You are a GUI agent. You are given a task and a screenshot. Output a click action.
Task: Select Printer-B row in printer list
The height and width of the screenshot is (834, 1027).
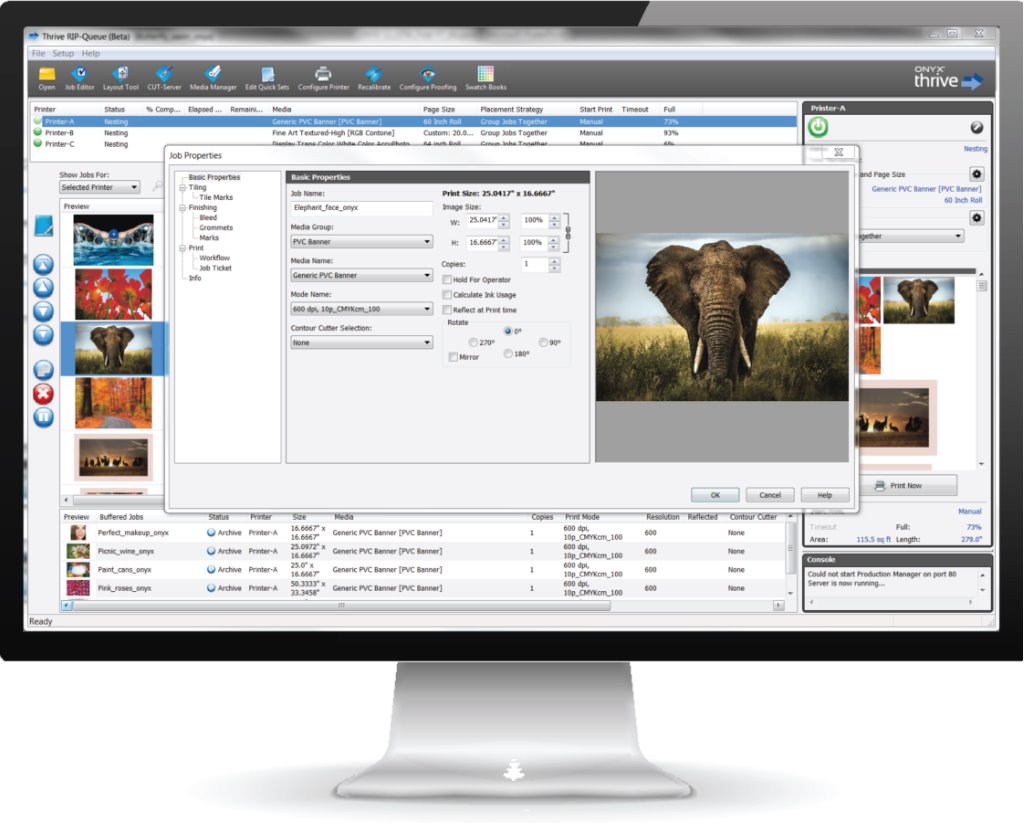[x=413, y=133]
